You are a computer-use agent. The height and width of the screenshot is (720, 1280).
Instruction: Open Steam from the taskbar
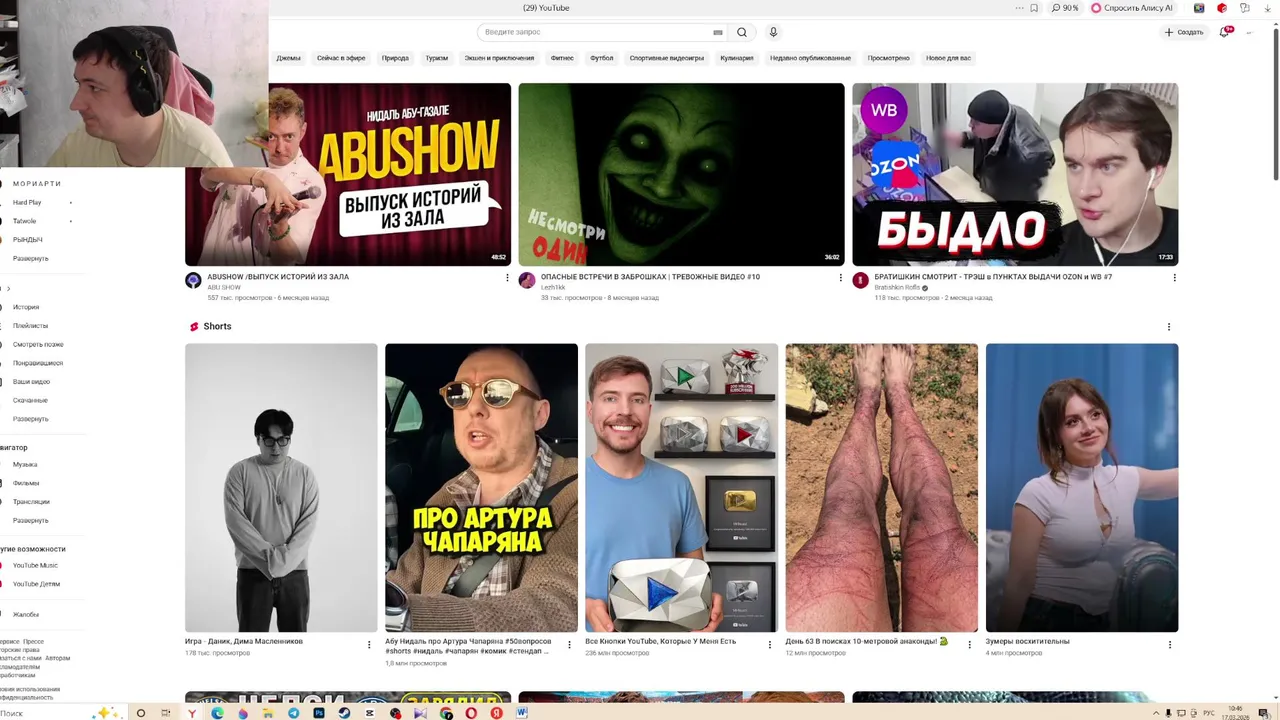[x=344, y=713]
